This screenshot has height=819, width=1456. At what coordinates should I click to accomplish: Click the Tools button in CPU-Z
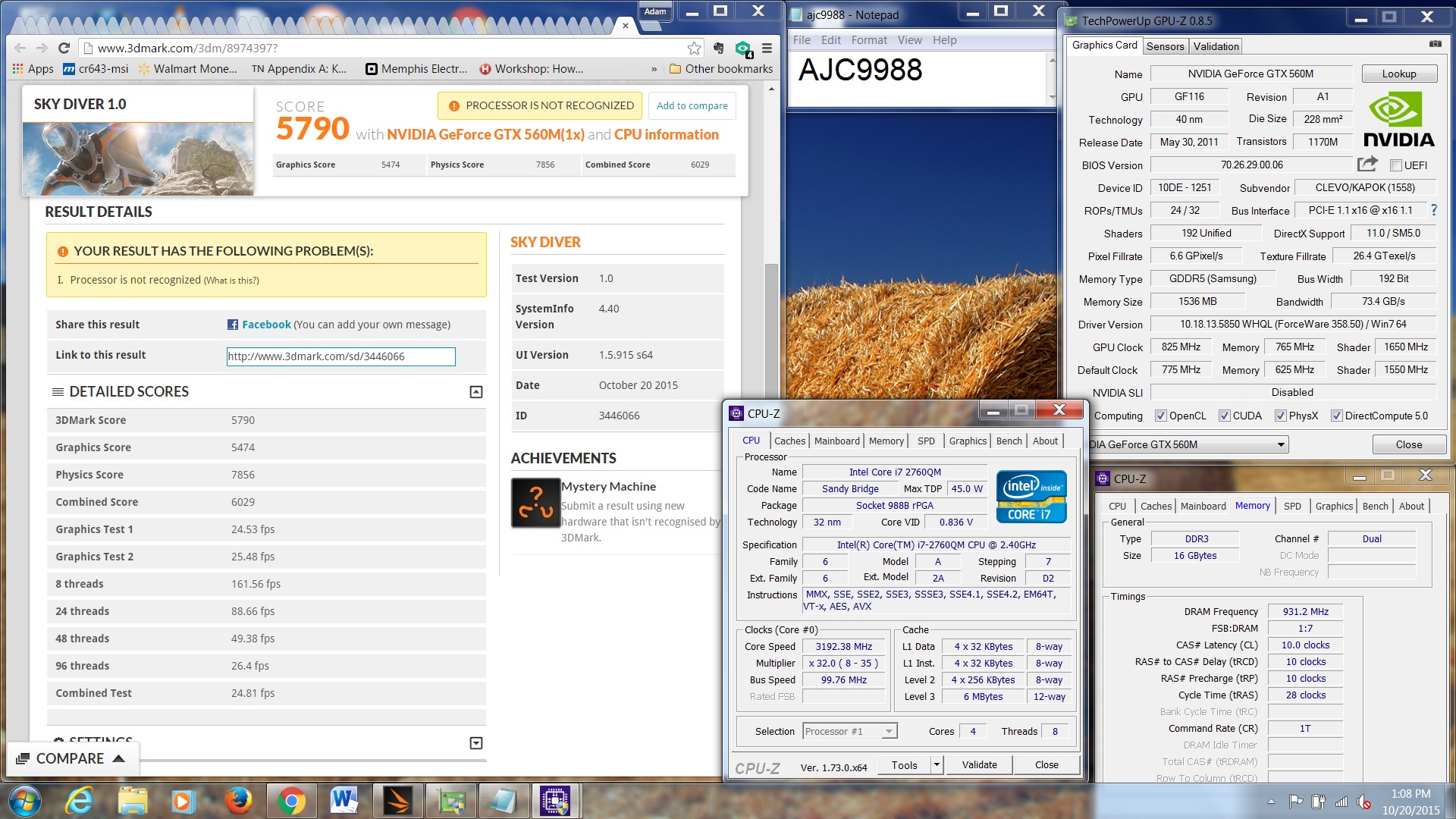[904, 765]
